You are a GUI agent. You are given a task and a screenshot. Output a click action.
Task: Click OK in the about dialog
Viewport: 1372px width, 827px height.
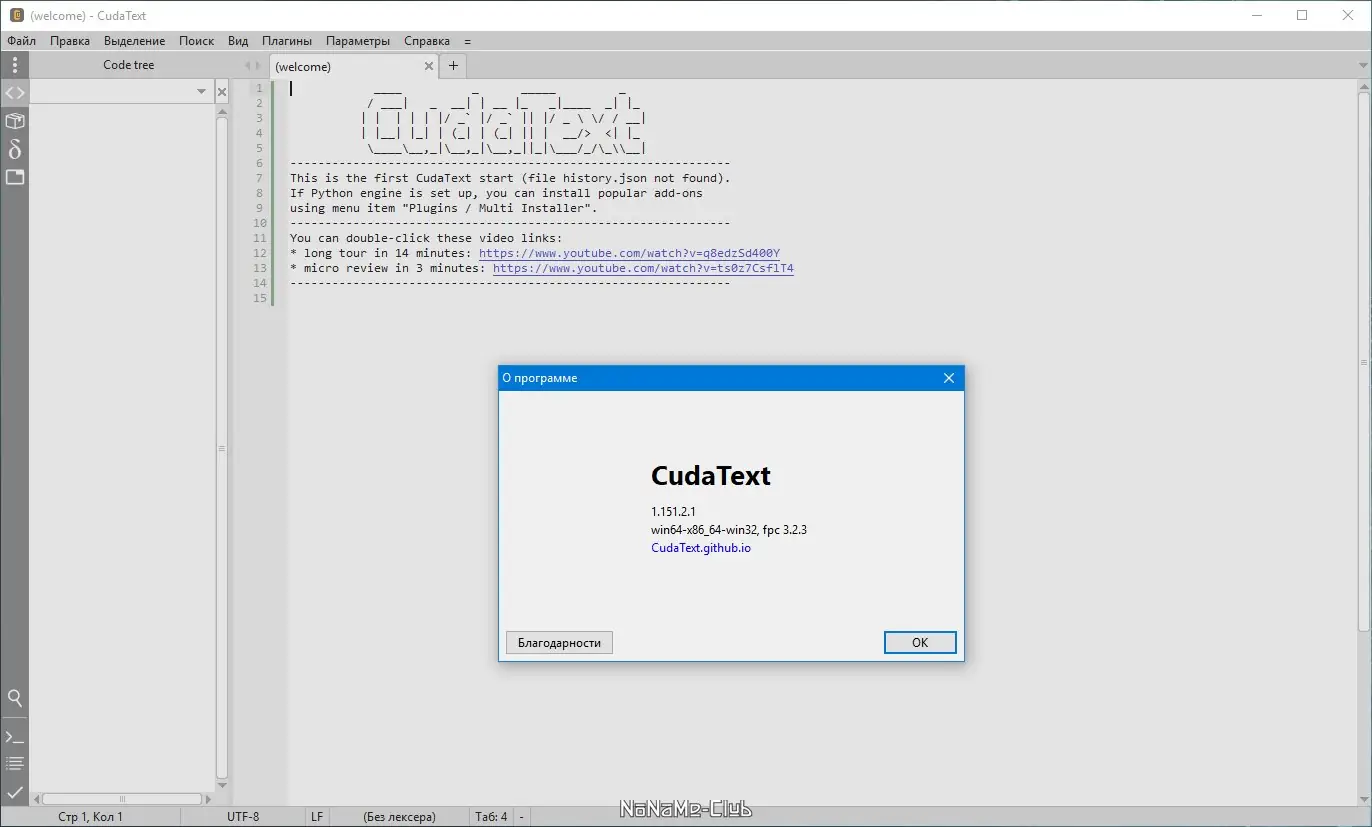point(920,643)
